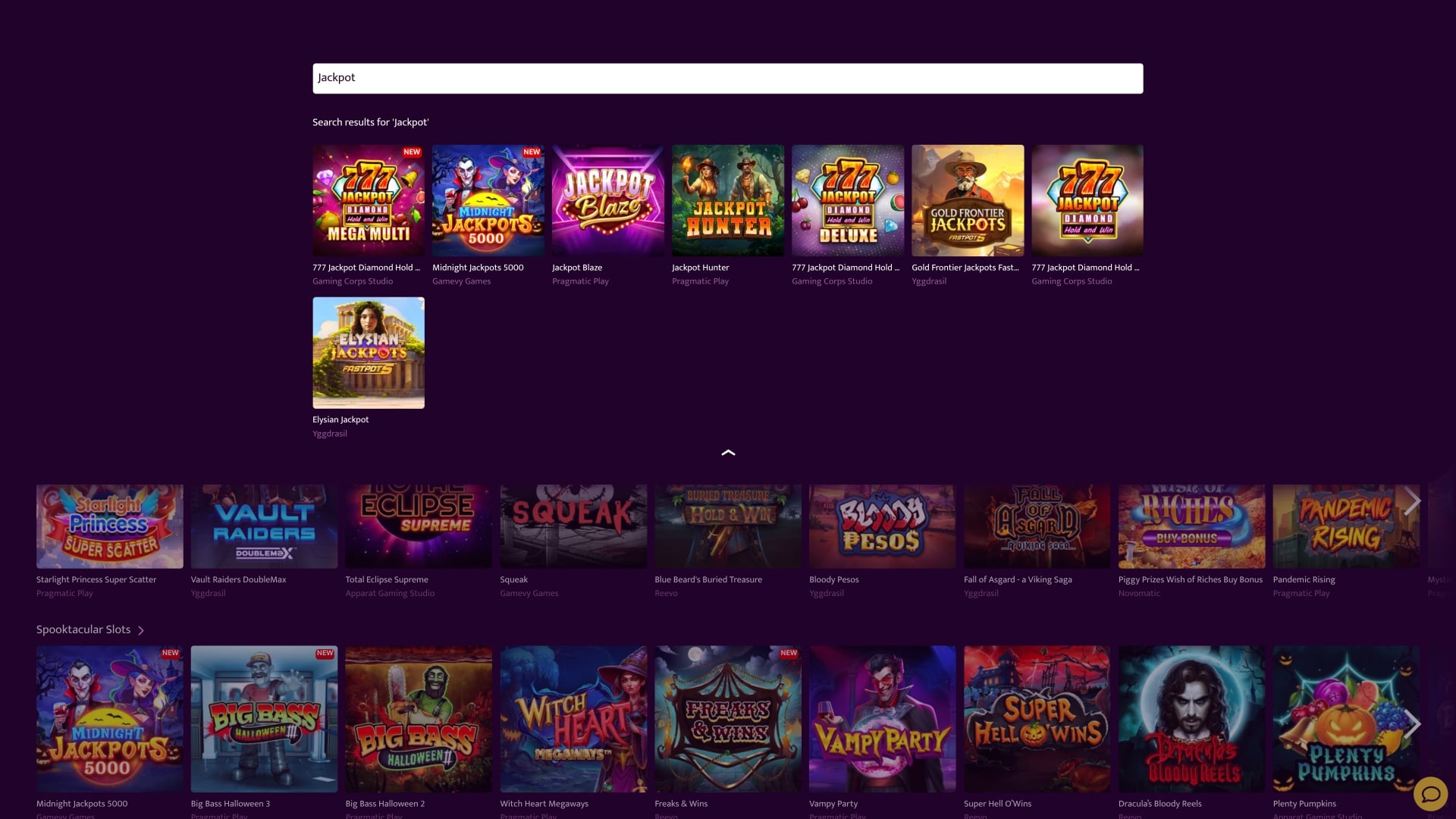
Task: Open Dracula's Bloody Reels game tile
Action: tap(1191, 718)
